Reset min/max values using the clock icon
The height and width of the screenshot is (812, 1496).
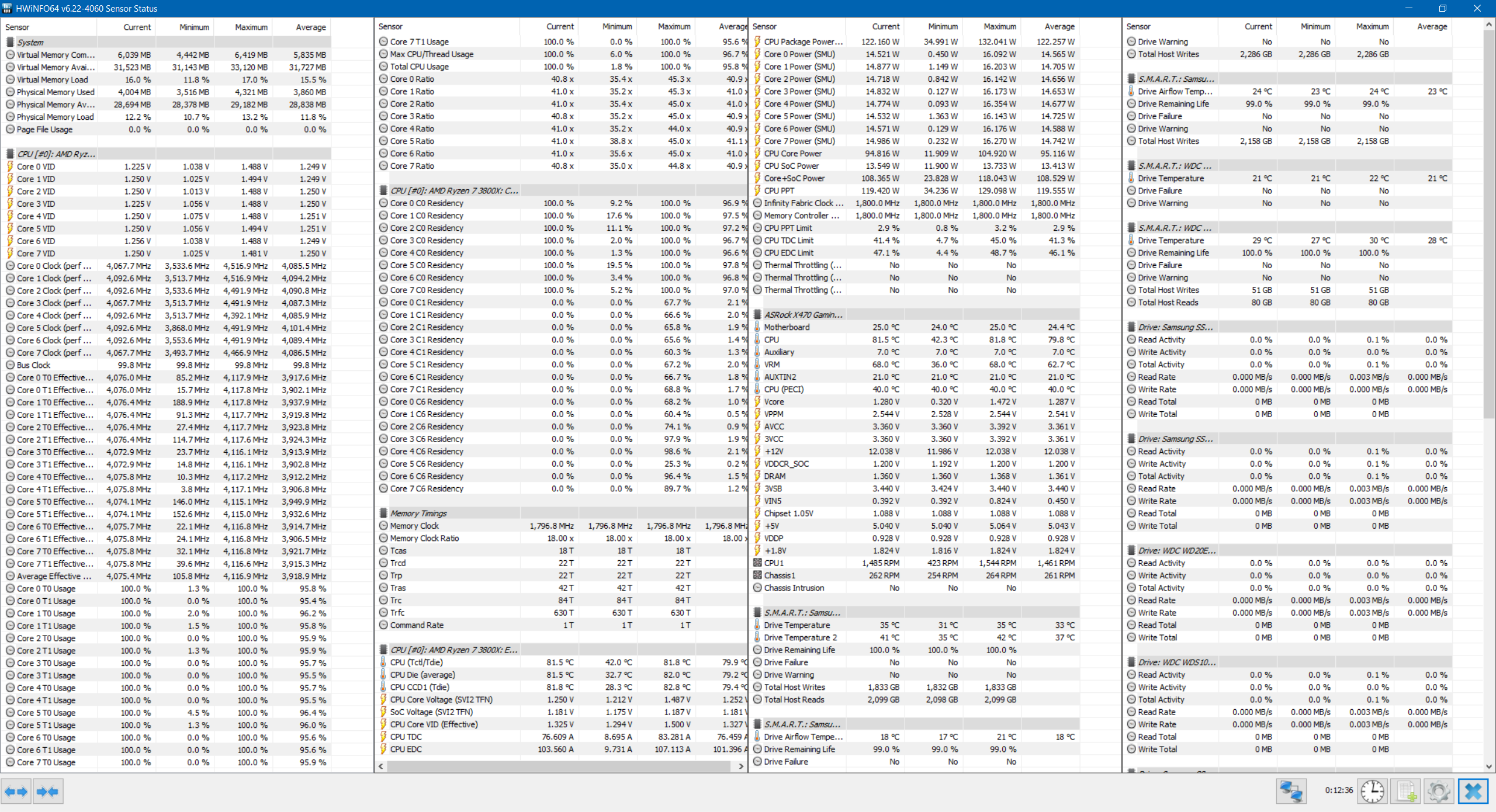pos(1373,792)
